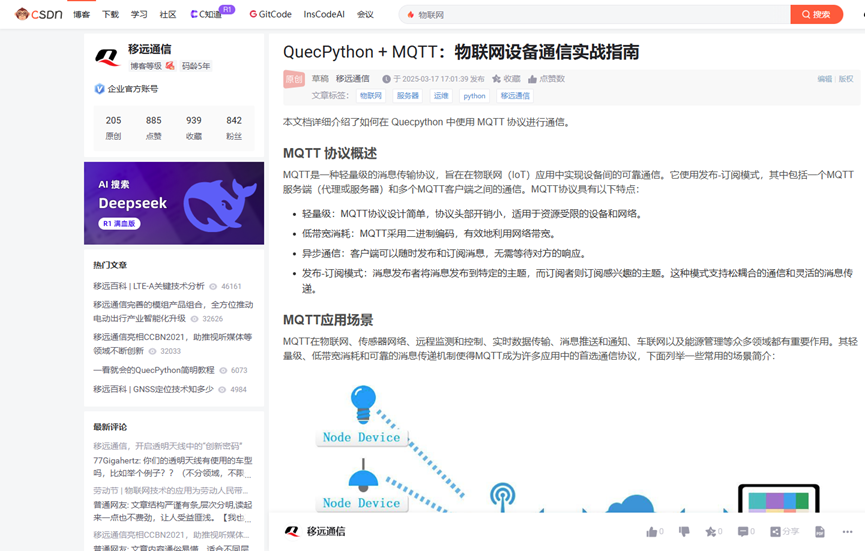
Task: Click the PDF export icon in bottom bar
Action: point(820,532)
